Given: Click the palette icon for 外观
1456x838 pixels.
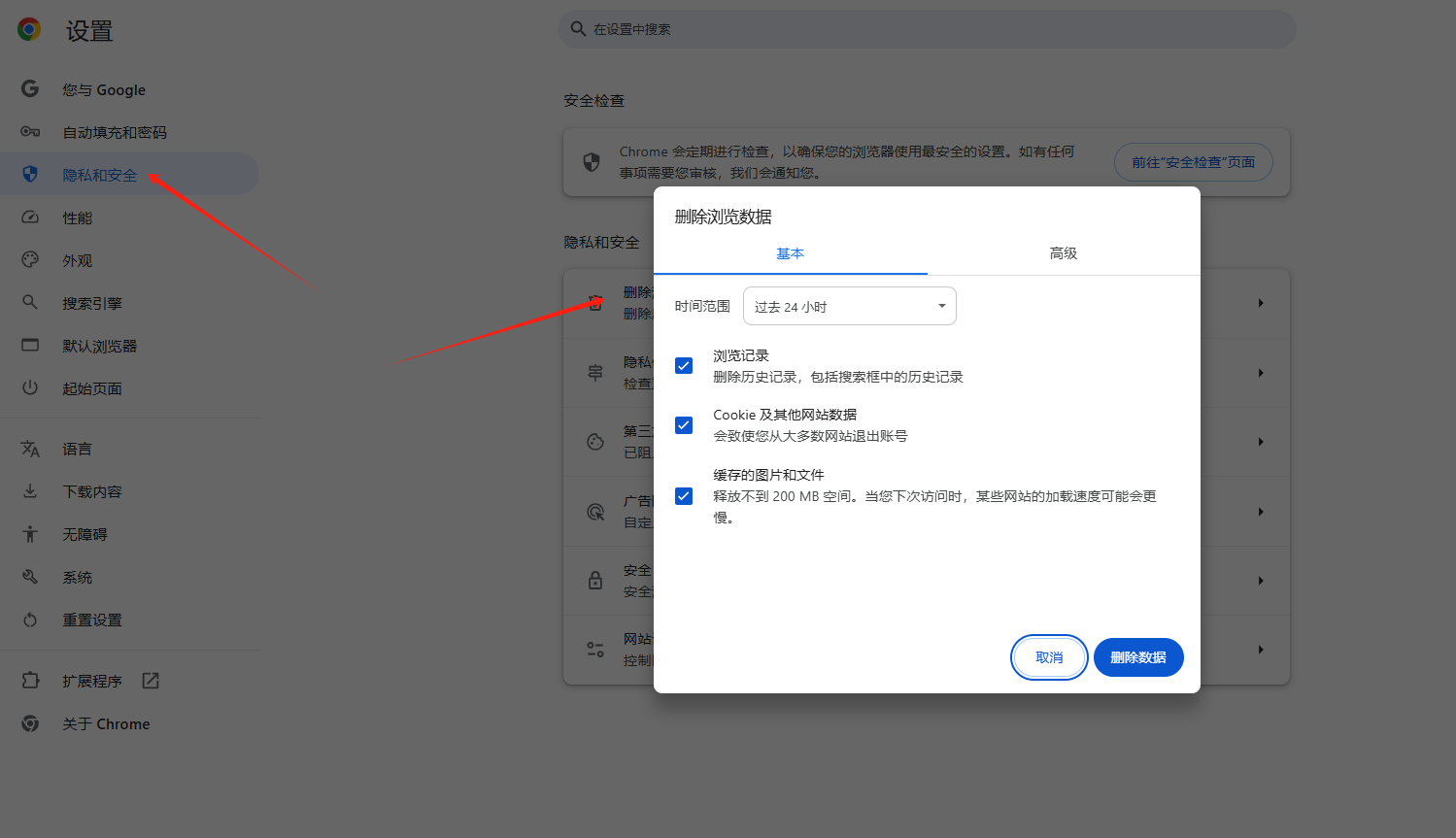Looking at the screenshot, I should (30, 260).
